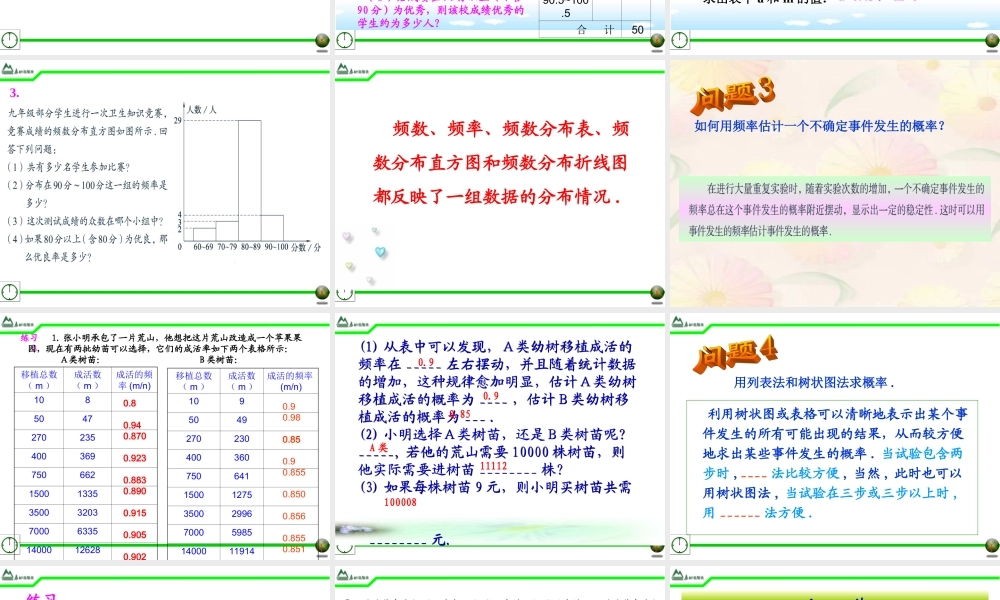Image resolution: width=1000 pixels, height=600 pixels.
Task: Click cell 11914 in B类 table
Action: [242, 551]
